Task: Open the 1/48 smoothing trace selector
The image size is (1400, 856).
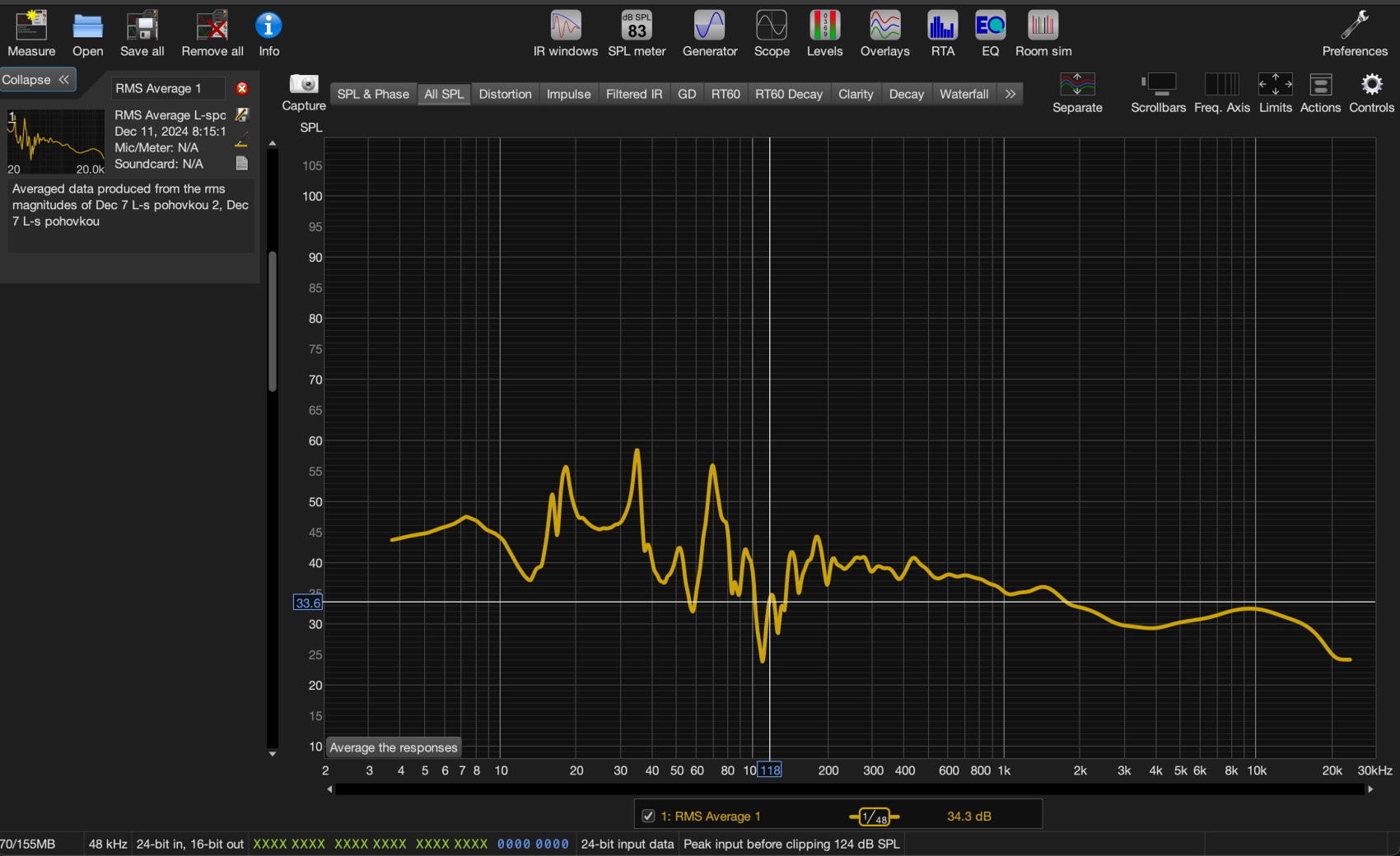Action: (x=874, y=816)
